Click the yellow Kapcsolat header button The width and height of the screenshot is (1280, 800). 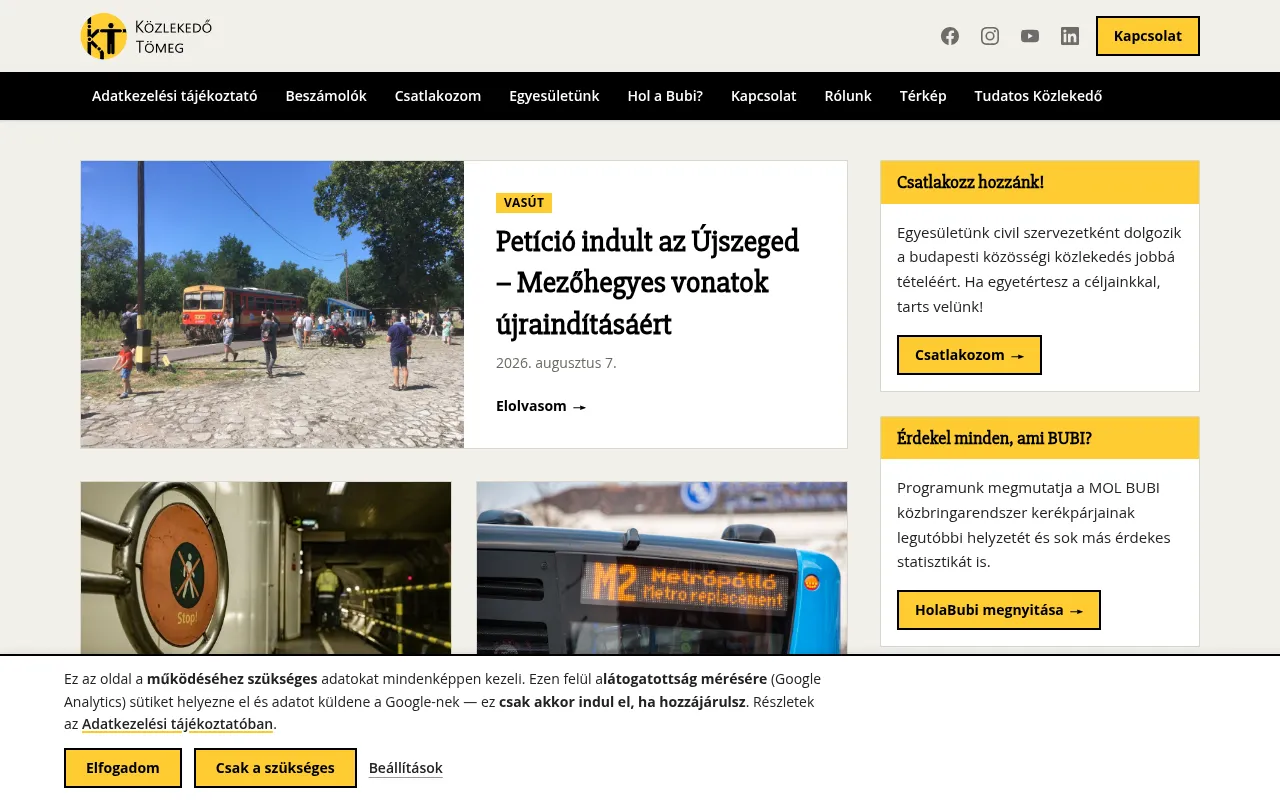point(1148,36)
